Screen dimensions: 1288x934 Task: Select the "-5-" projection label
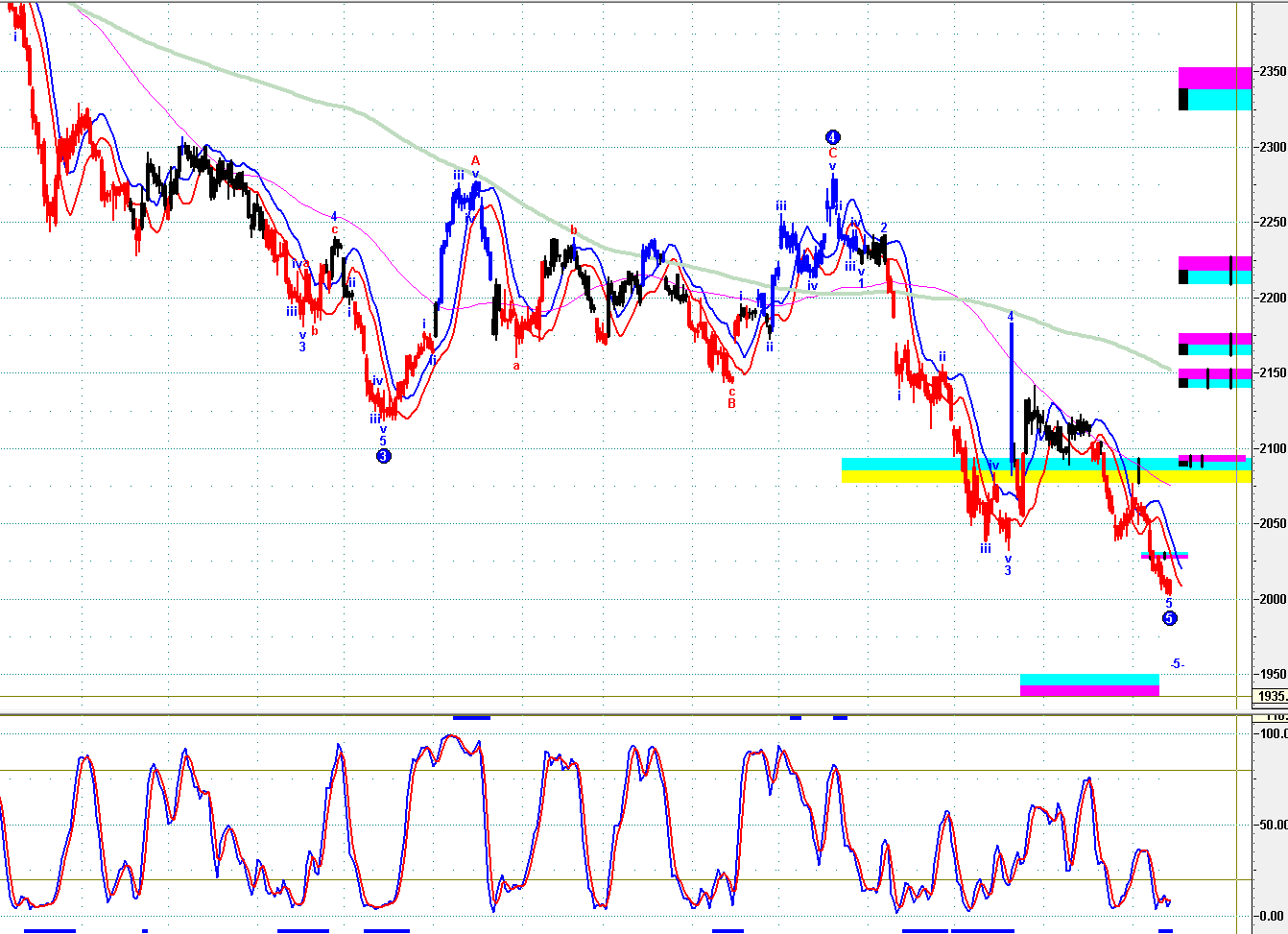pyautogui.click(x=1177, y=663)
